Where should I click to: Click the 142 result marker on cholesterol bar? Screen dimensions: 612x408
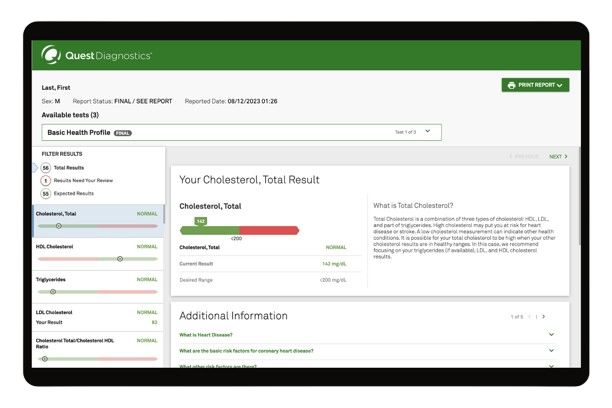pyautogui.click(x=200, y=221)
